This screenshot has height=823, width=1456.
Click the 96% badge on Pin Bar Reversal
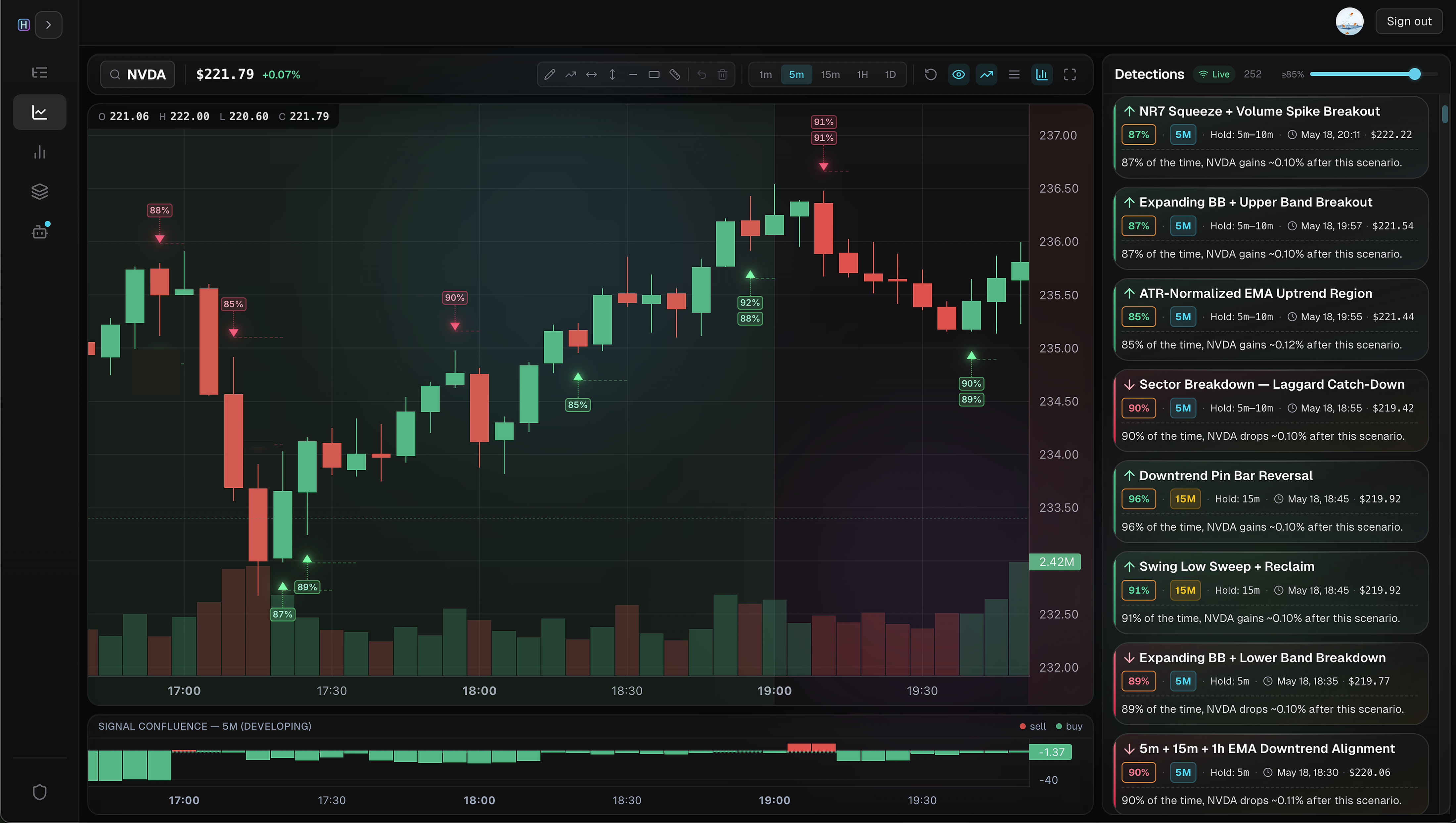1138,499
